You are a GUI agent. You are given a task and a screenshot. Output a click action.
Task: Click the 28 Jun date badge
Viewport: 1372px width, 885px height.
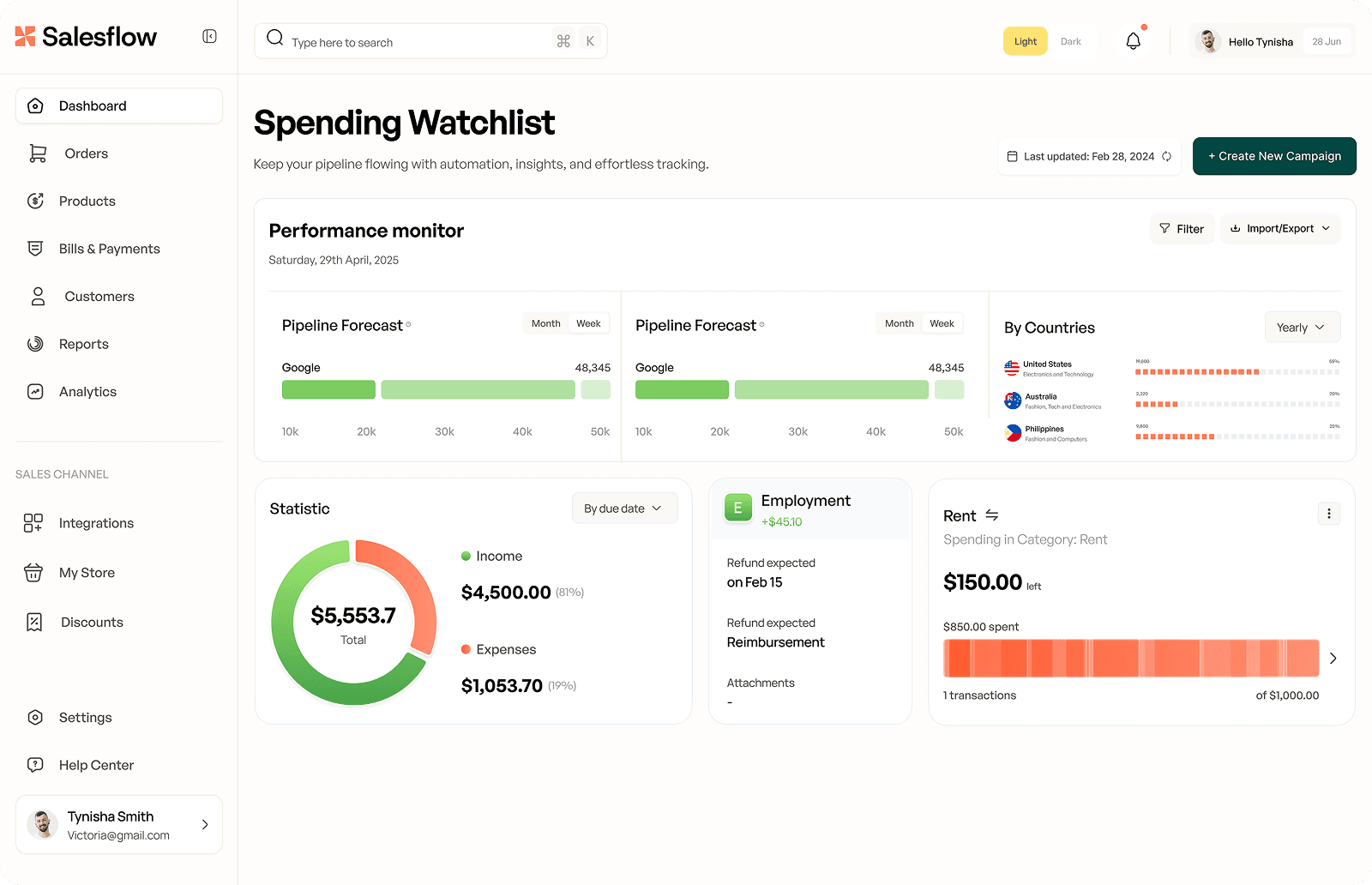1327,41
